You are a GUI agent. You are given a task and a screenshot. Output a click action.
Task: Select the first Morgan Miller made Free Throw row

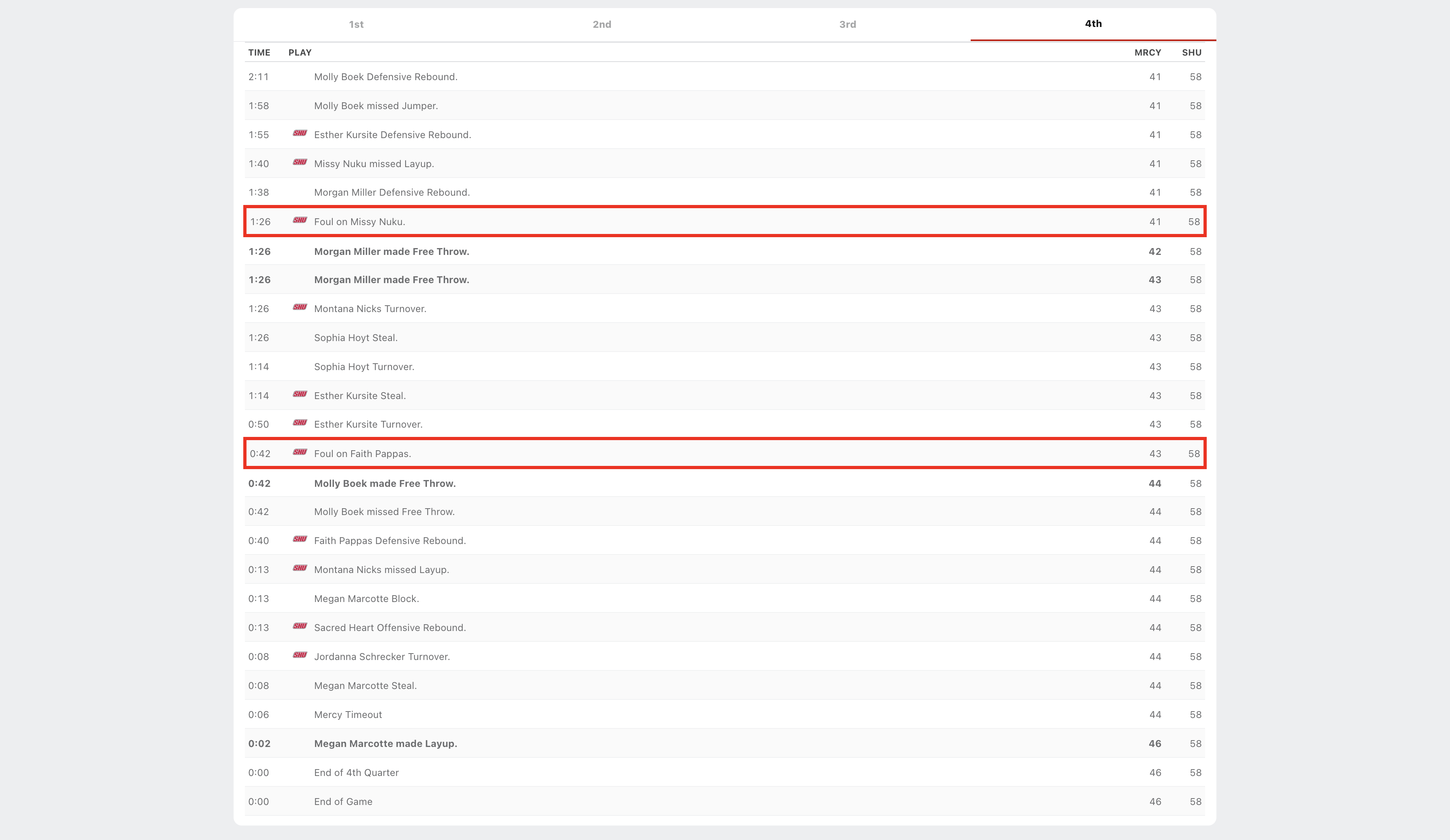(391, 251)
